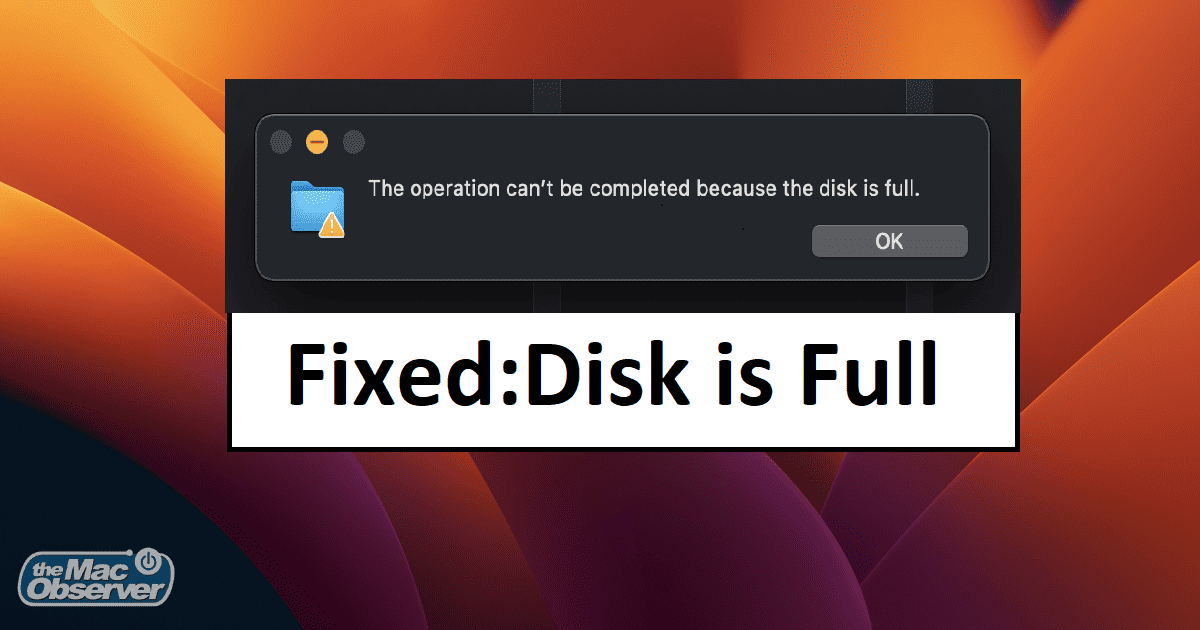Click the leftmost gray close dot of the dialog
Image resolution: width=1200 pixels, height=630 pixels.
[281, 142]
